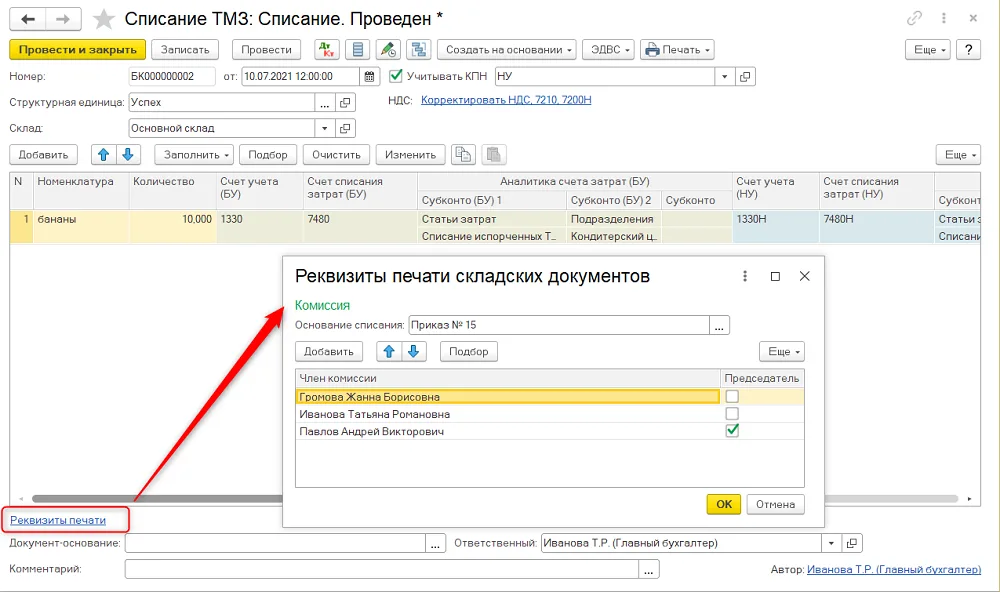1000x592 pixels.
Task: Open dialog three-dots options menu
Action: pyautogui.click(x=744, y=276)
